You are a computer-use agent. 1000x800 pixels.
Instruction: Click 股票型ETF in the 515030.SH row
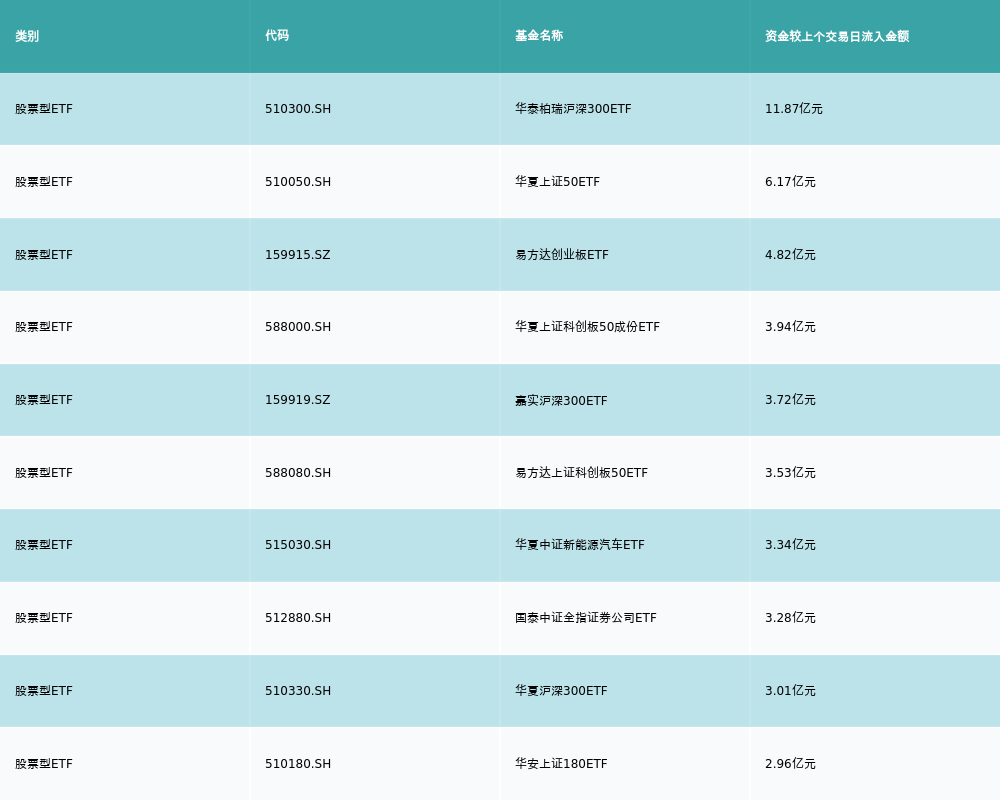coord(44,545)
